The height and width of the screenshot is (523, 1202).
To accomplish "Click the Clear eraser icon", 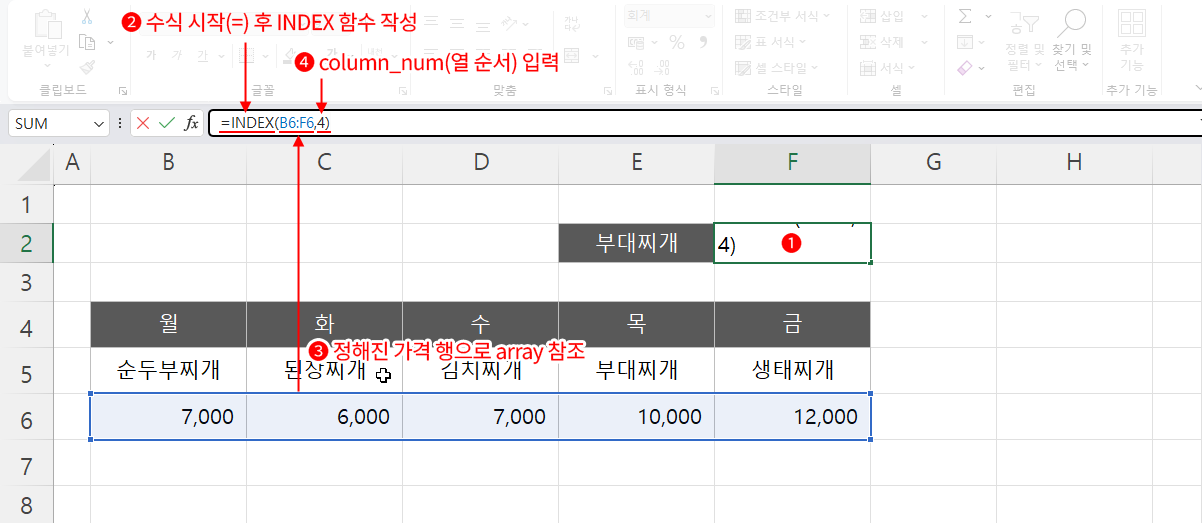I will pos(965,68).
